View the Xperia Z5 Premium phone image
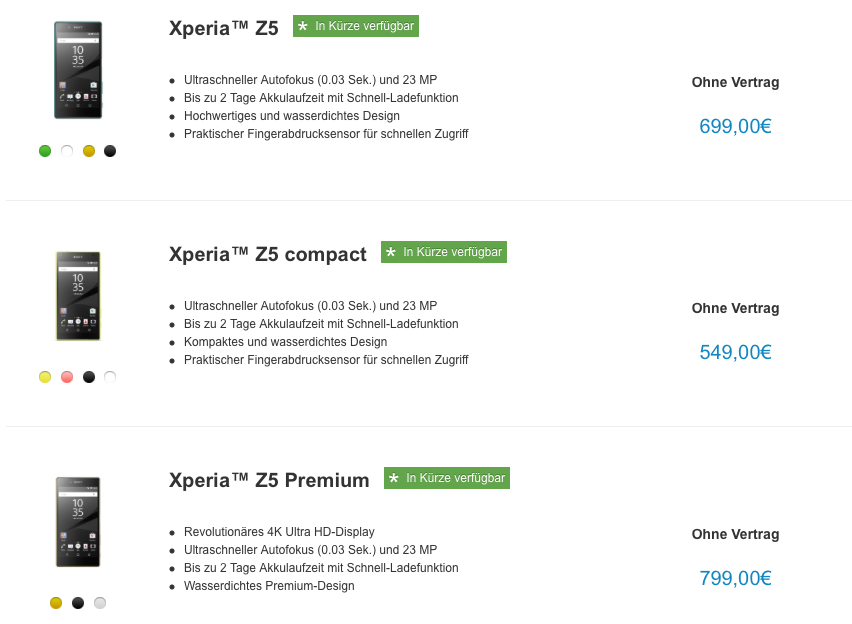 (x=78, y=522)
